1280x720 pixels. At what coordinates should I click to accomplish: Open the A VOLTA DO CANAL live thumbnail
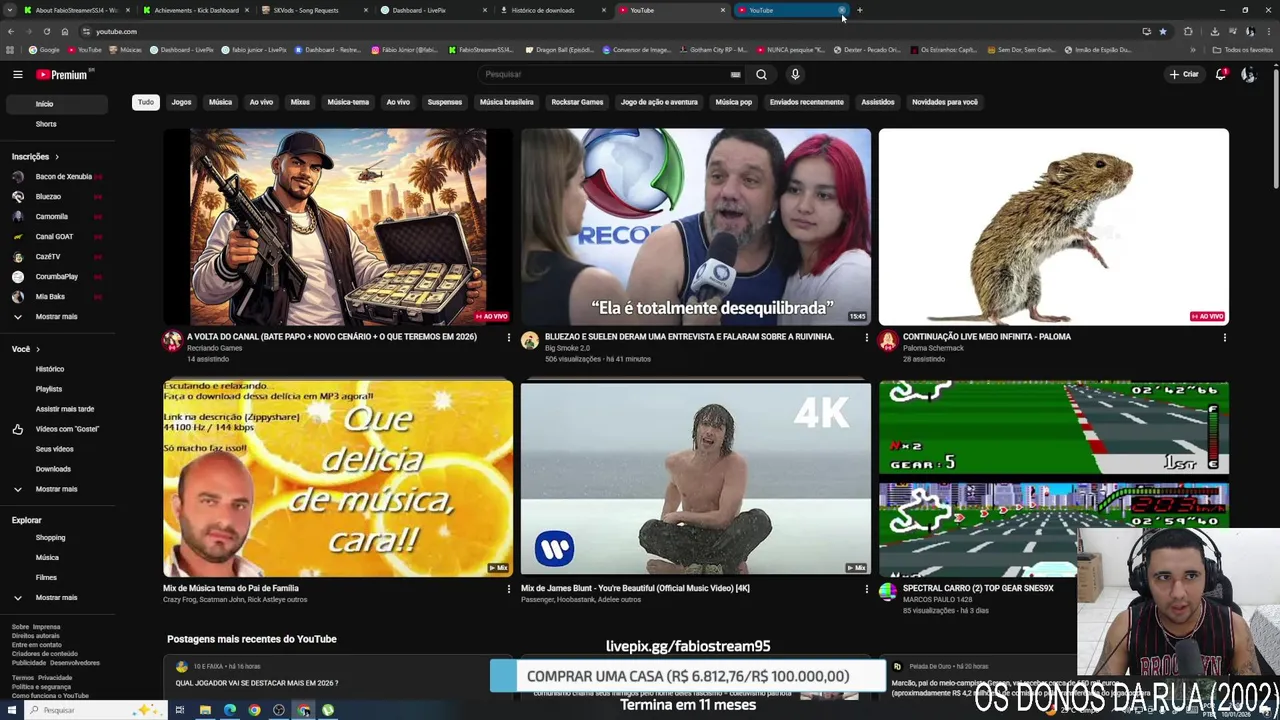tap(338, 227)
